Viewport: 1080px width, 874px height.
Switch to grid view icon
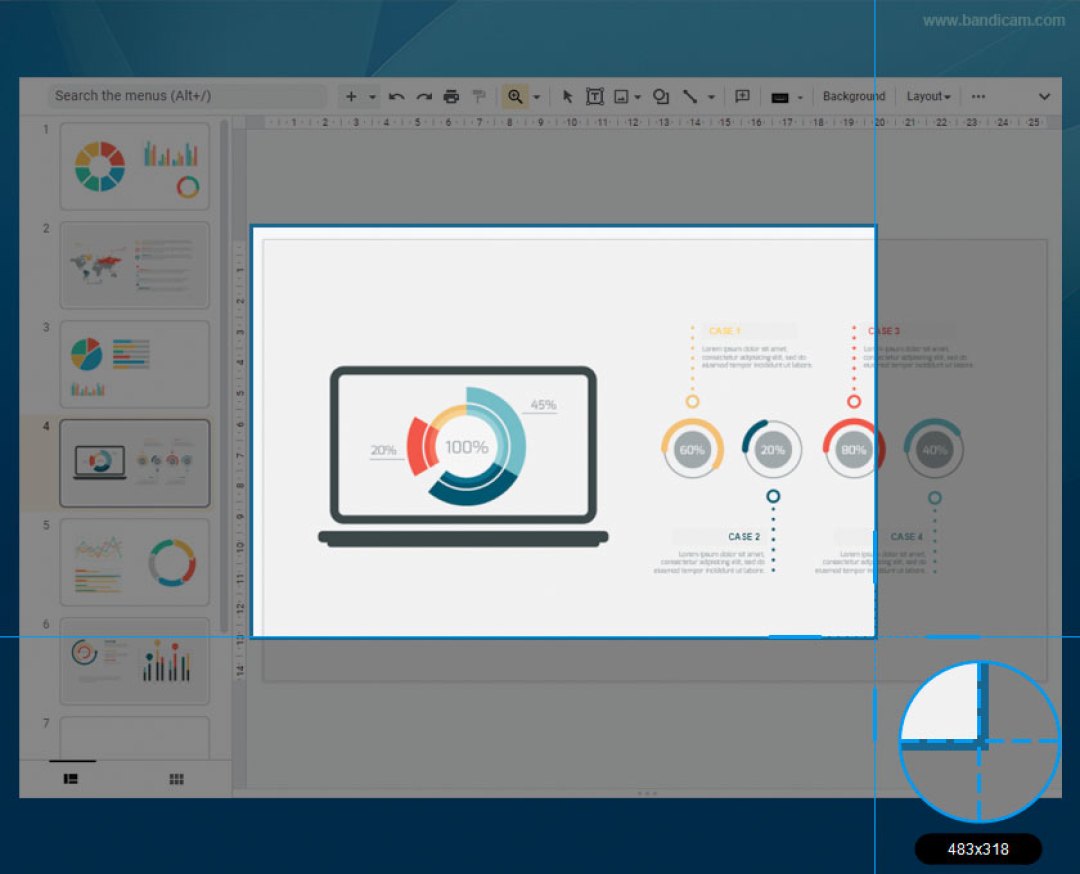point(176,779)
